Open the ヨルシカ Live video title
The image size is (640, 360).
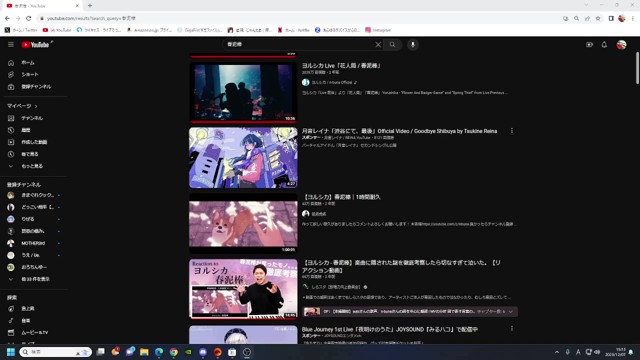click(x=341, y=65)
